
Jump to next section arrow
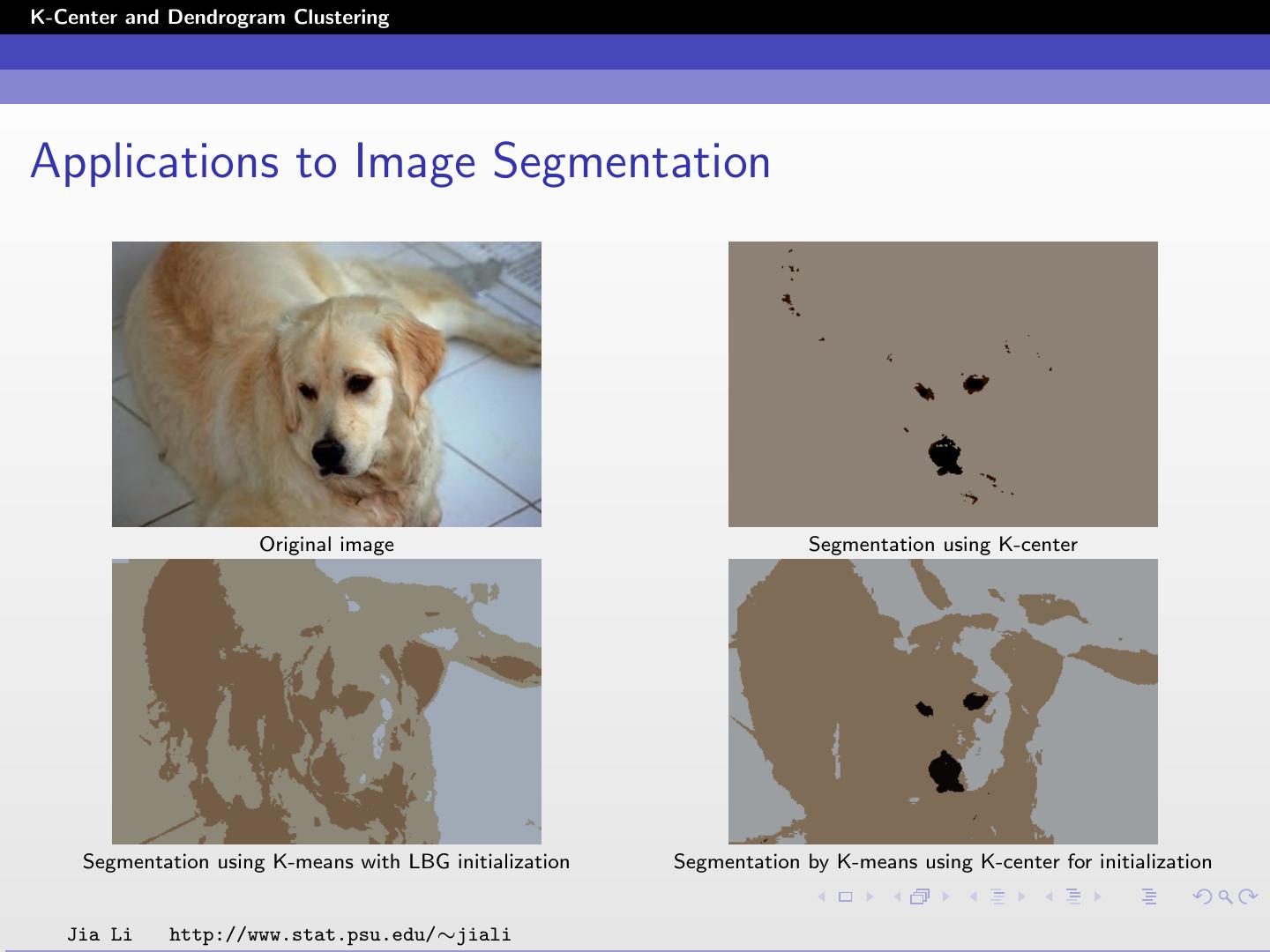(x=1098, y=896)
